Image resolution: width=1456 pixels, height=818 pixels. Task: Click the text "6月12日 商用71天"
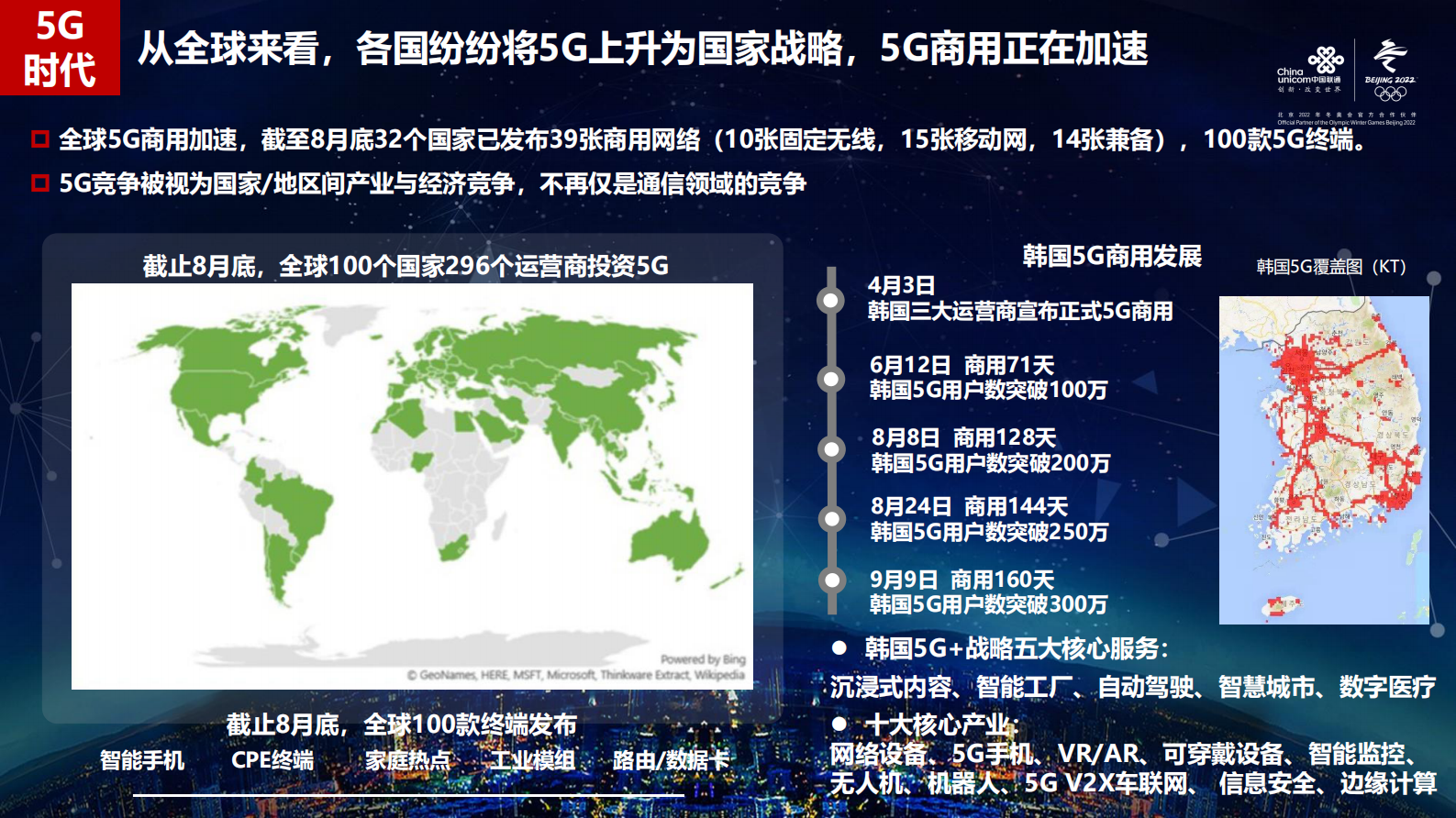click(961, 365)
